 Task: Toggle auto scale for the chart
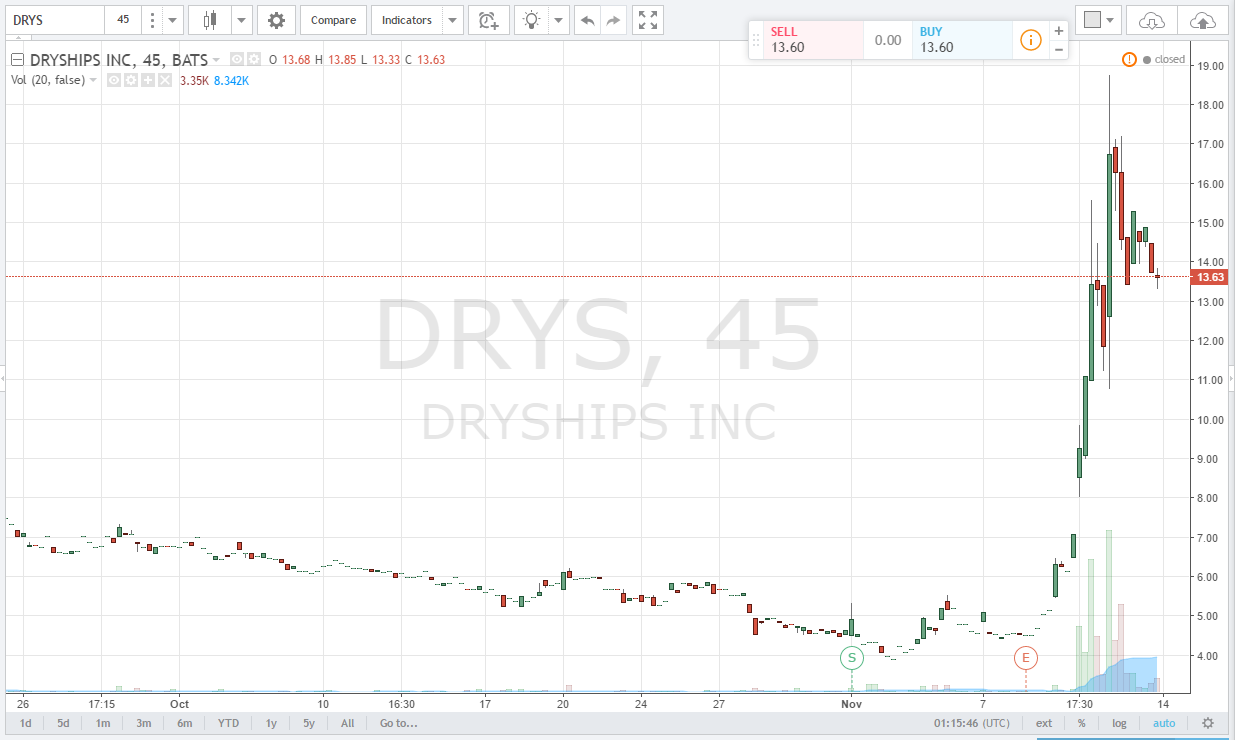(1163, 723)
